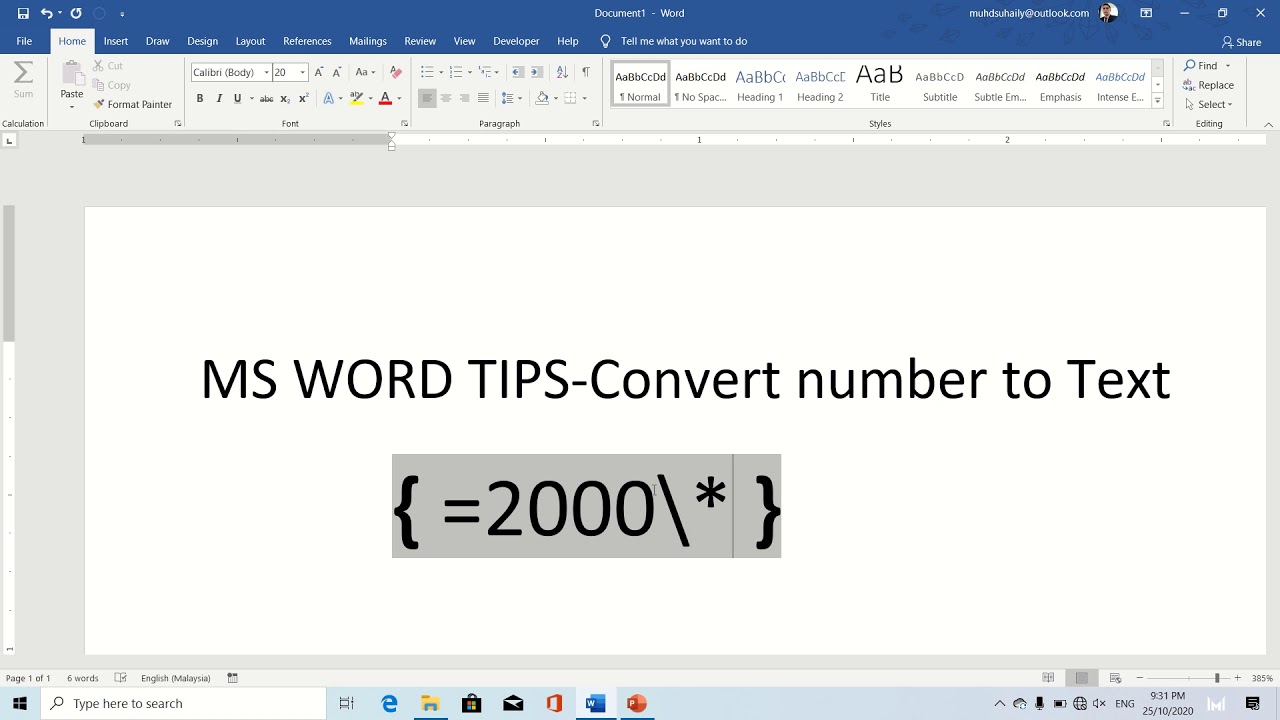Image resolution: width=1280 pixels, height=720 pixels.
Task: Open the Font dialog launcher
Action: 404,123
